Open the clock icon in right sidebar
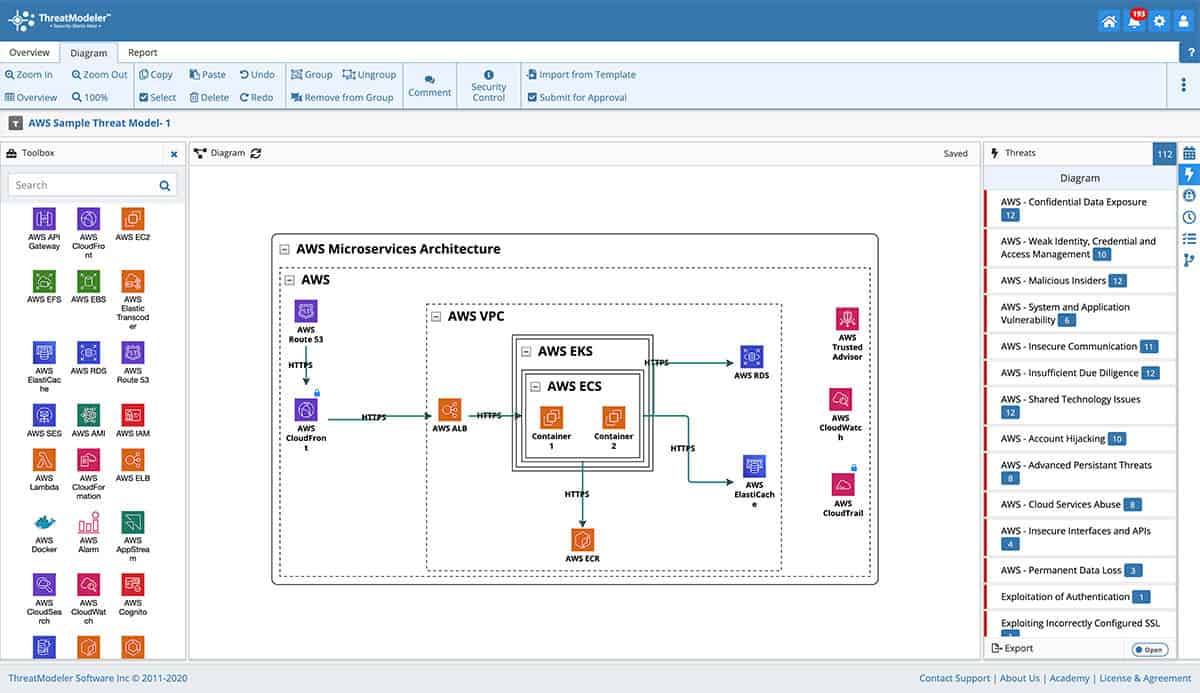This screenshot has width=1200, height=693. click(x=1189, y=217)
